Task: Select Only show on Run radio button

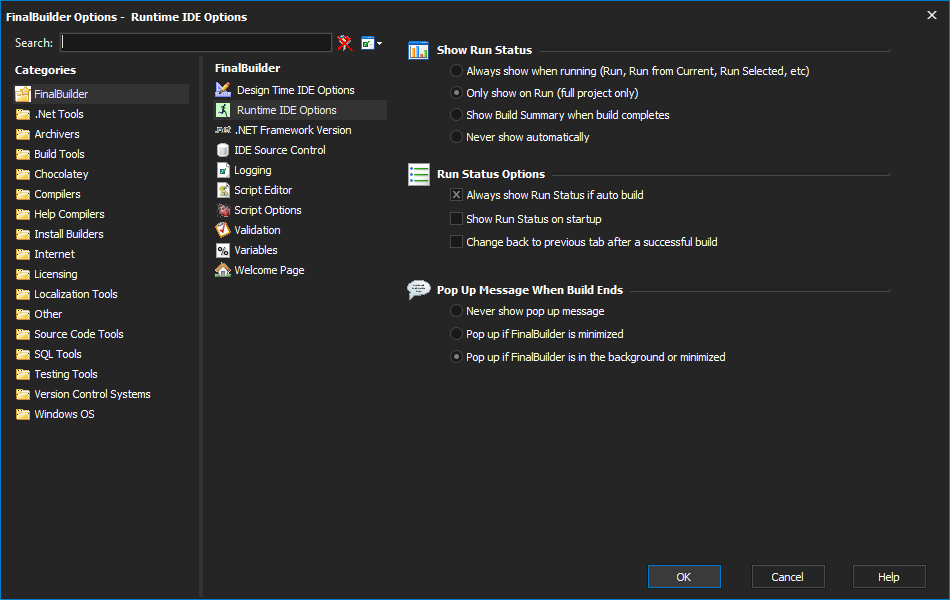Action: [456, 93]
